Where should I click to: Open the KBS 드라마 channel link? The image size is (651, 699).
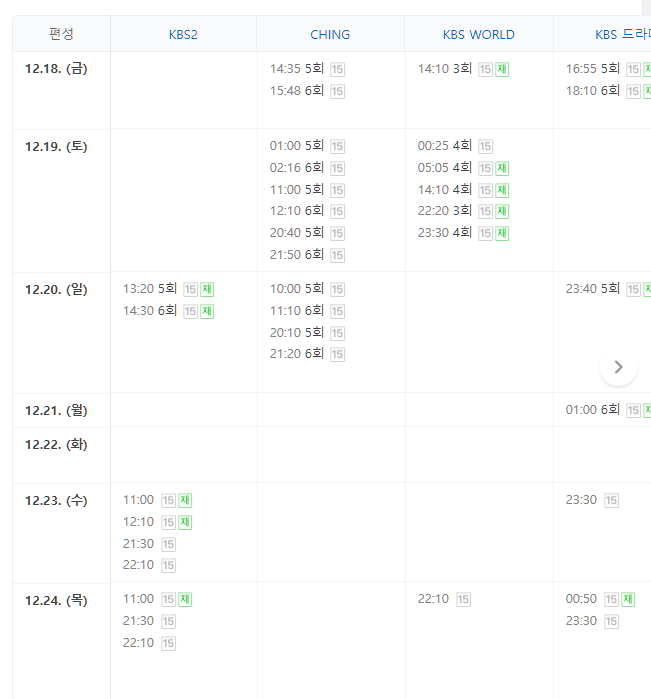[623, 35]
